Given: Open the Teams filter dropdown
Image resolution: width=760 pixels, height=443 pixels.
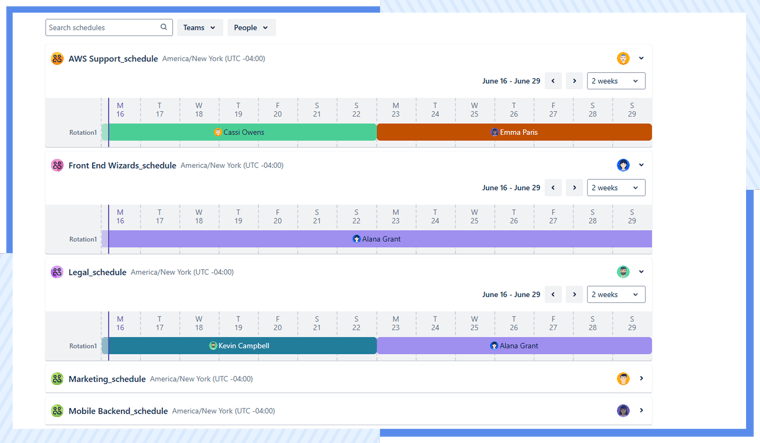Looking at the screenshot, I should 200,28.
